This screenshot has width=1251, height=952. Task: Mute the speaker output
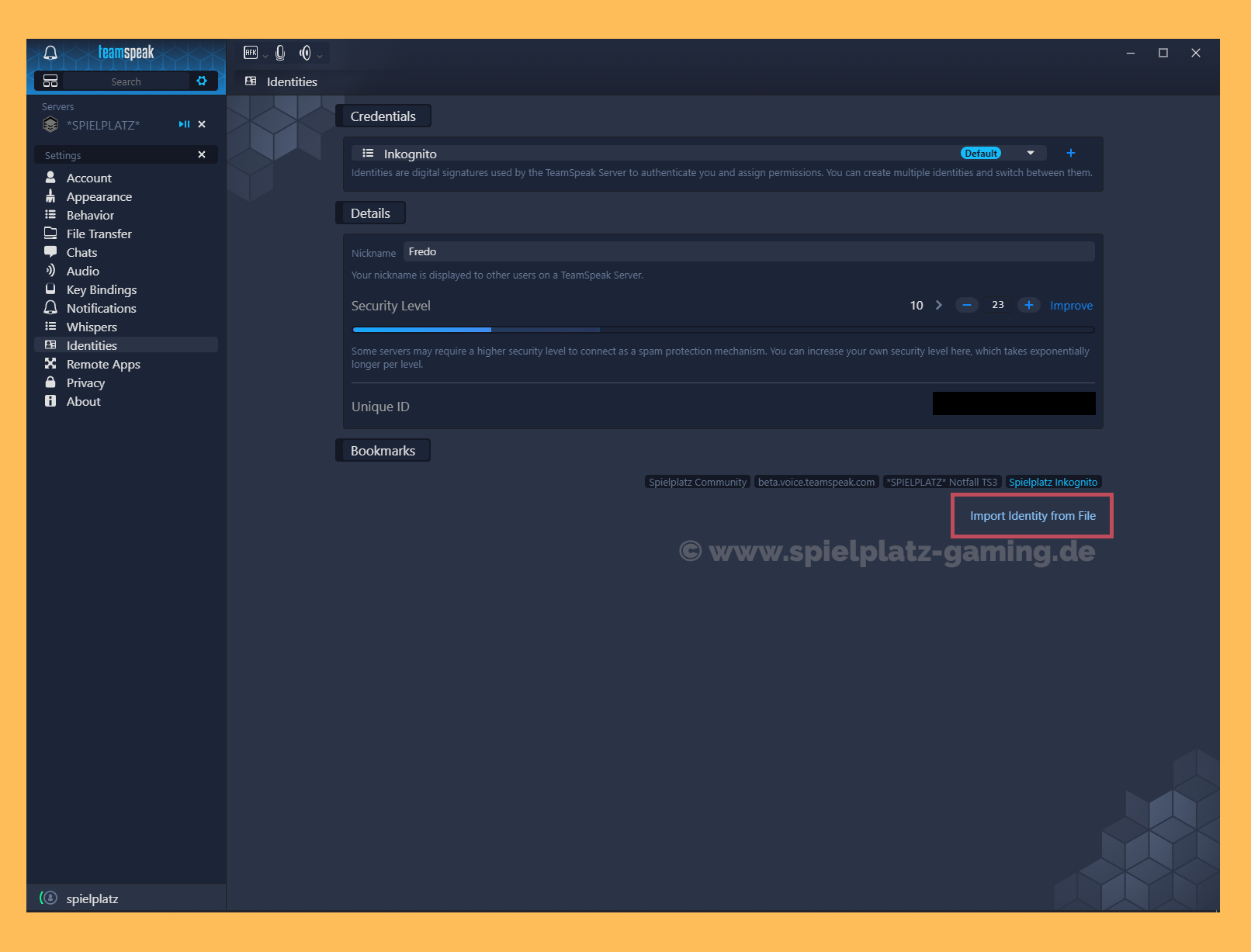pyautogui.click(x=305, y=53)
